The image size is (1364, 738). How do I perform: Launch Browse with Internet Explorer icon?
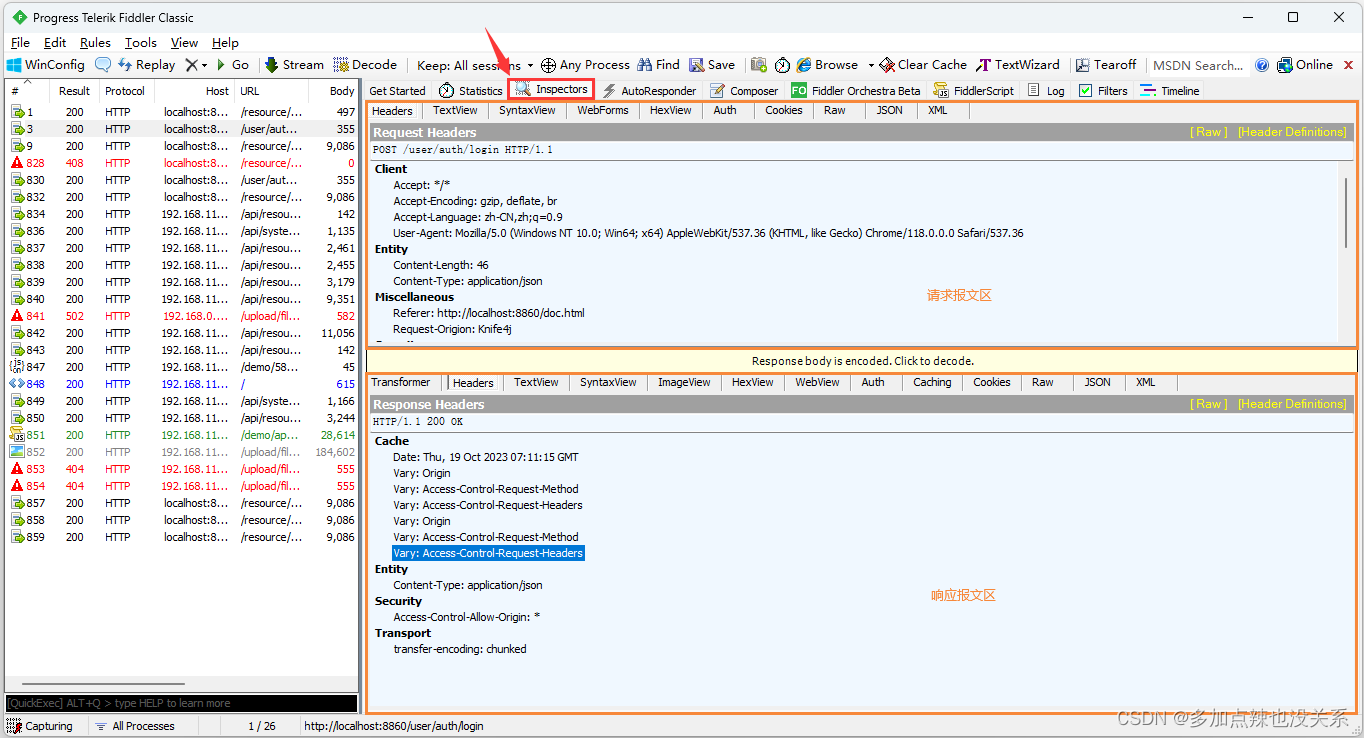tap(828, 65)
